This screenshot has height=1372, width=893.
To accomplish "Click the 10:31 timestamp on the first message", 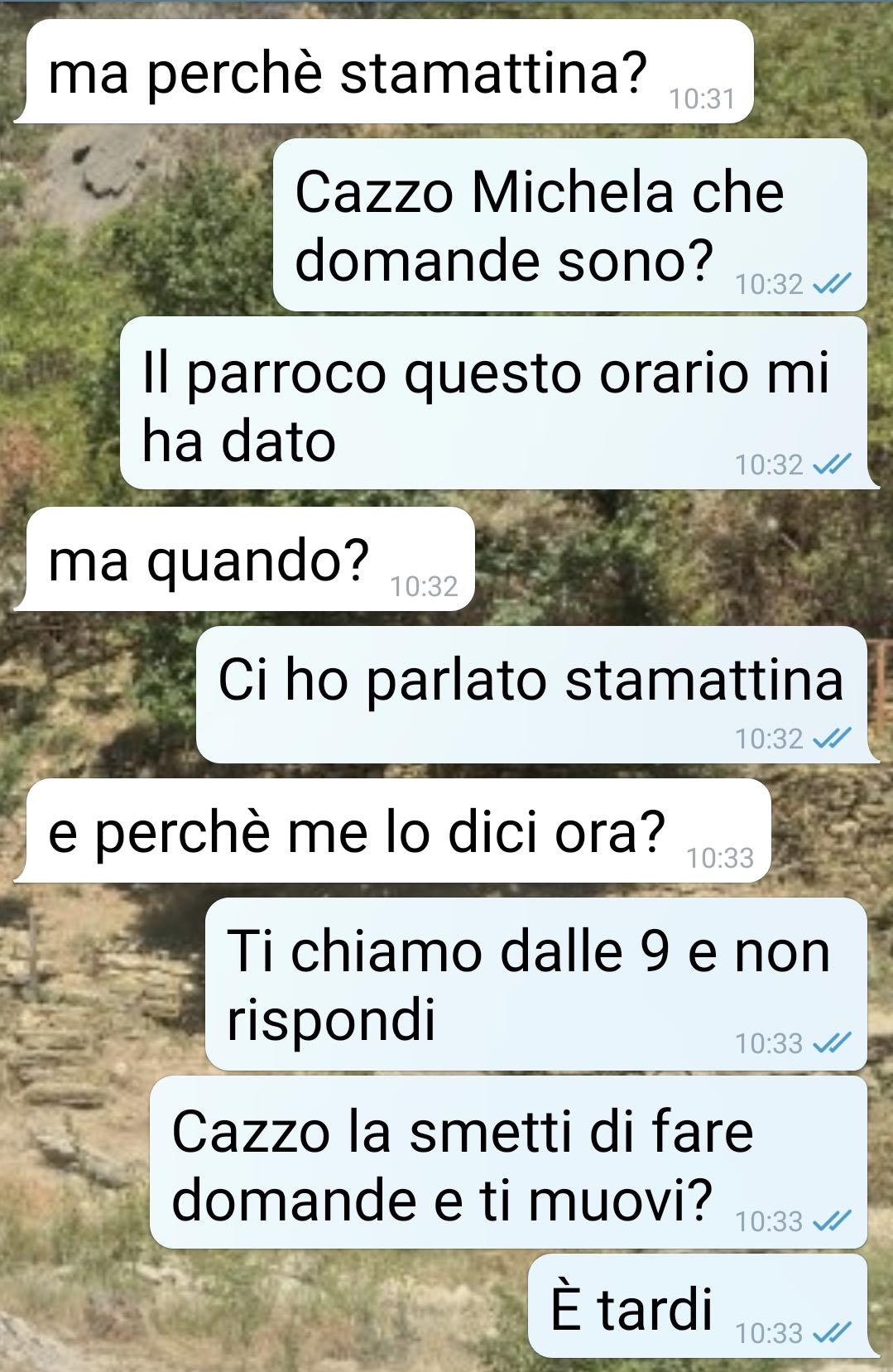I will [702, 99].
